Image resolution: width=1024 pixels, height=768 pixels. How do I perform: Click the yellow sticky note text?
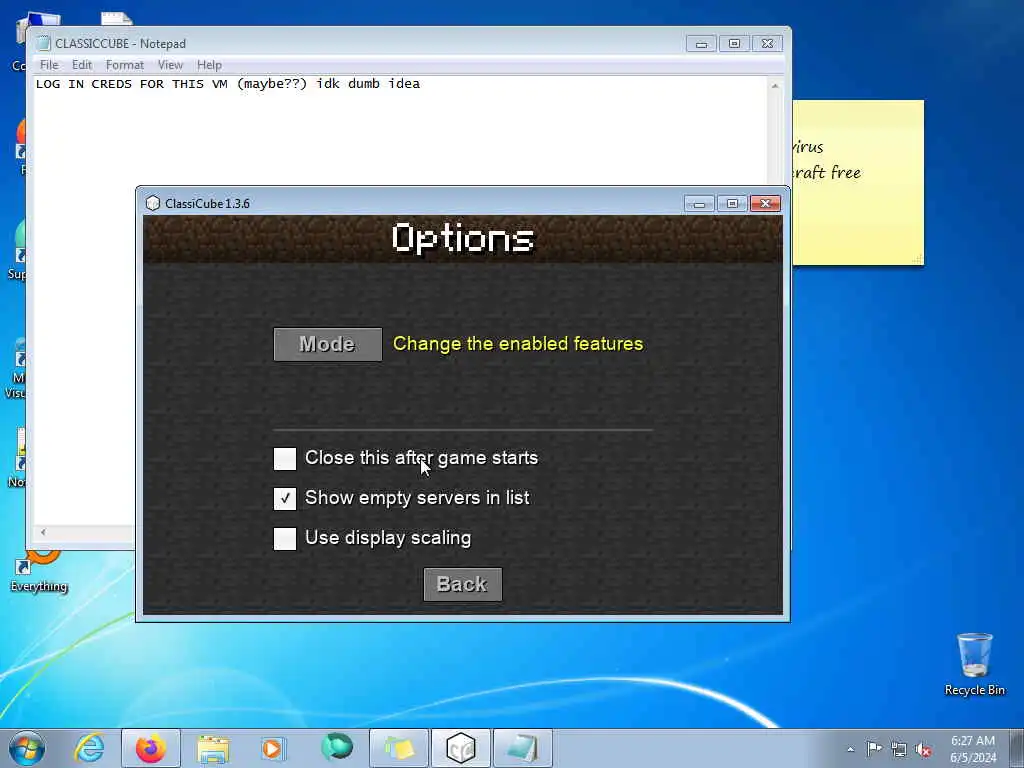coord(826,160)
